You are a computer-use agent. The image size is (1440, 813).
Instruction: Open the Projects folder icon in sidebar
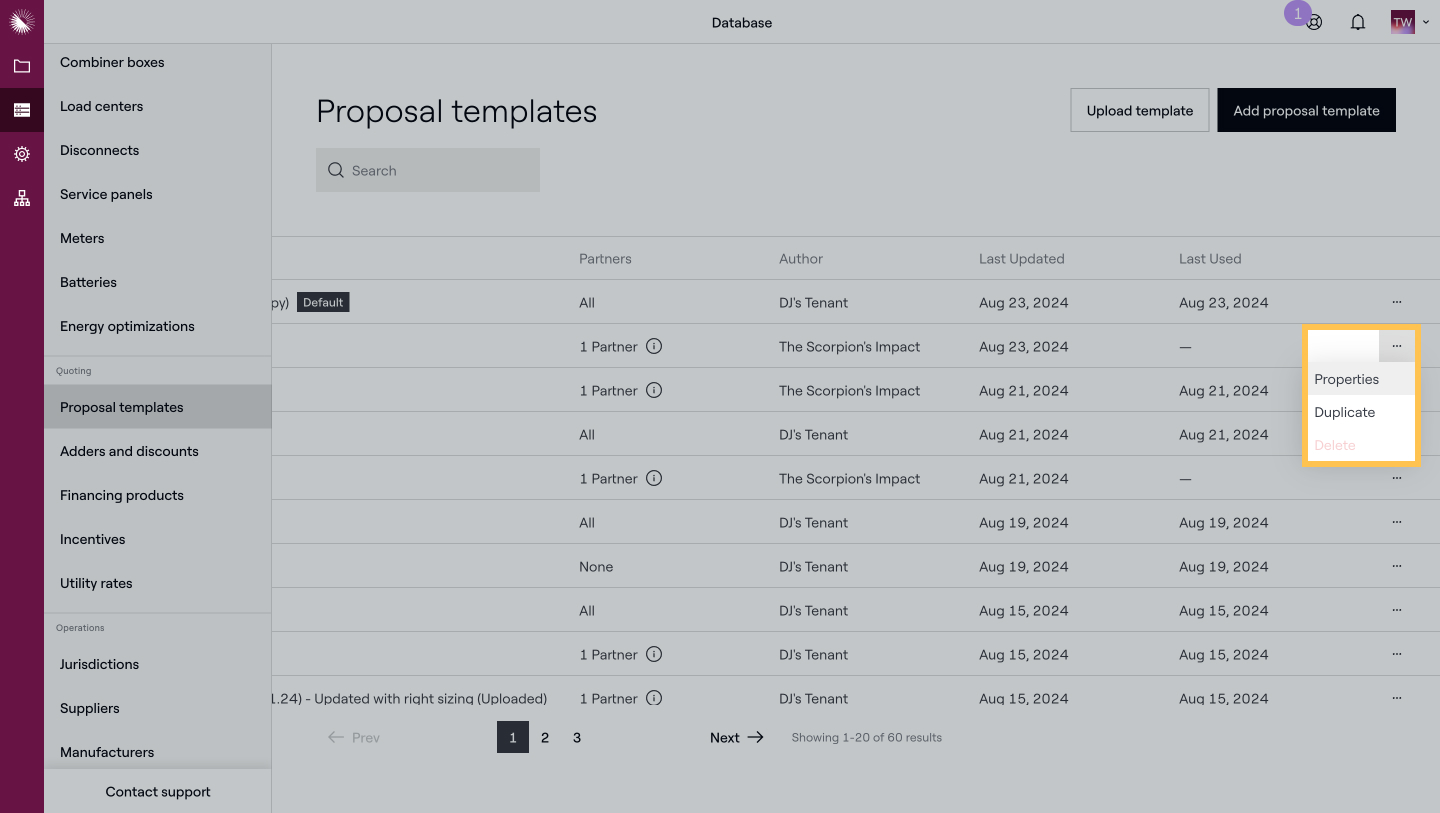click(x=22, y=67)
